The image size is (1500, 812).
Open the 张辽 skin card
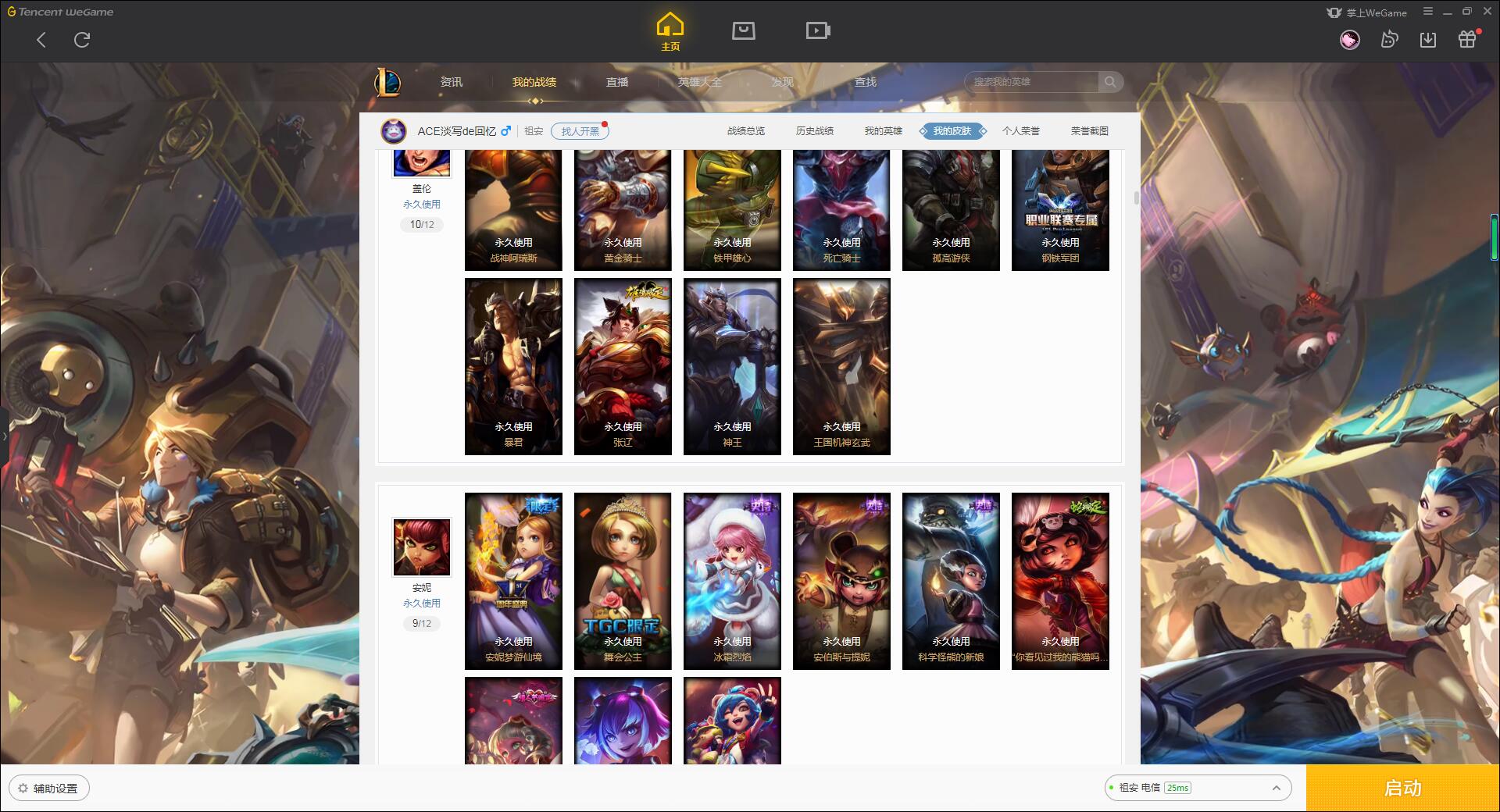pos(623,367)
